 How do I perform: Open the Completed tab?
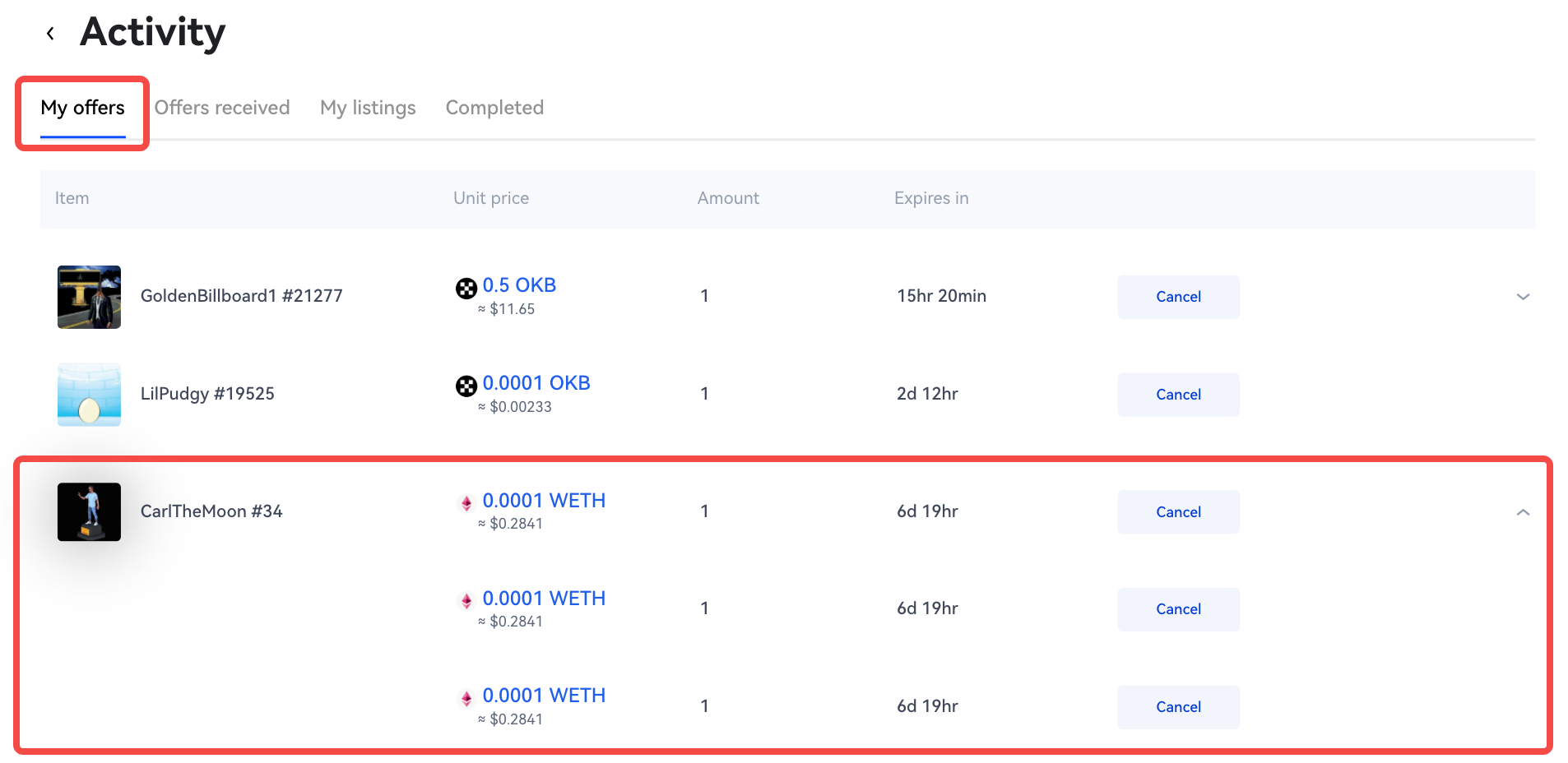pyautogui.click(x=494, y=108)
